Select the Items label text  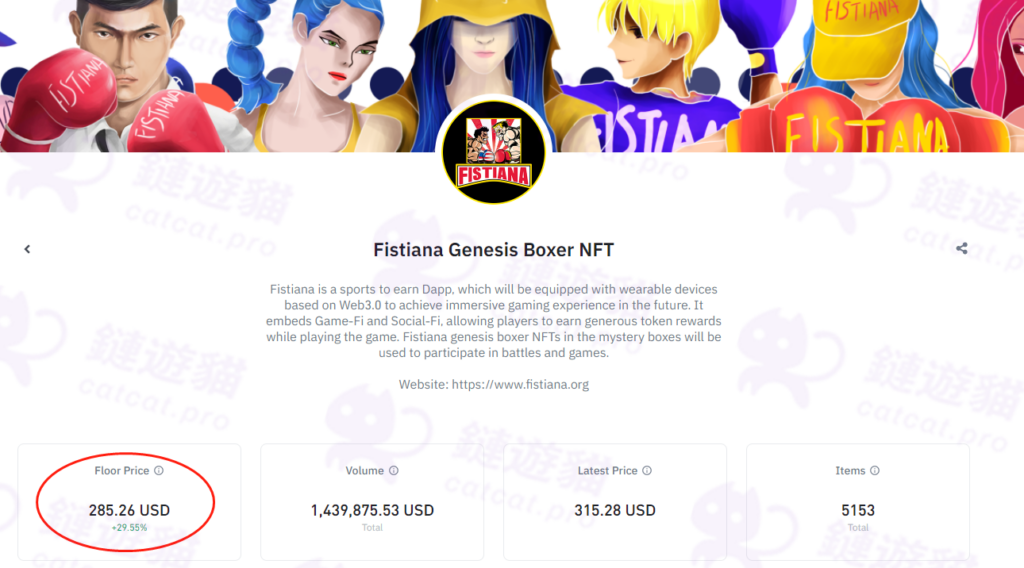(850, 471)
